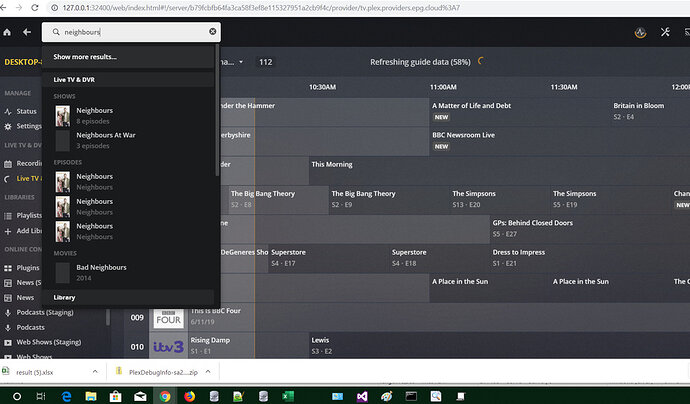Click the Library section header in results
690x404 pixels.
[128, 297]
